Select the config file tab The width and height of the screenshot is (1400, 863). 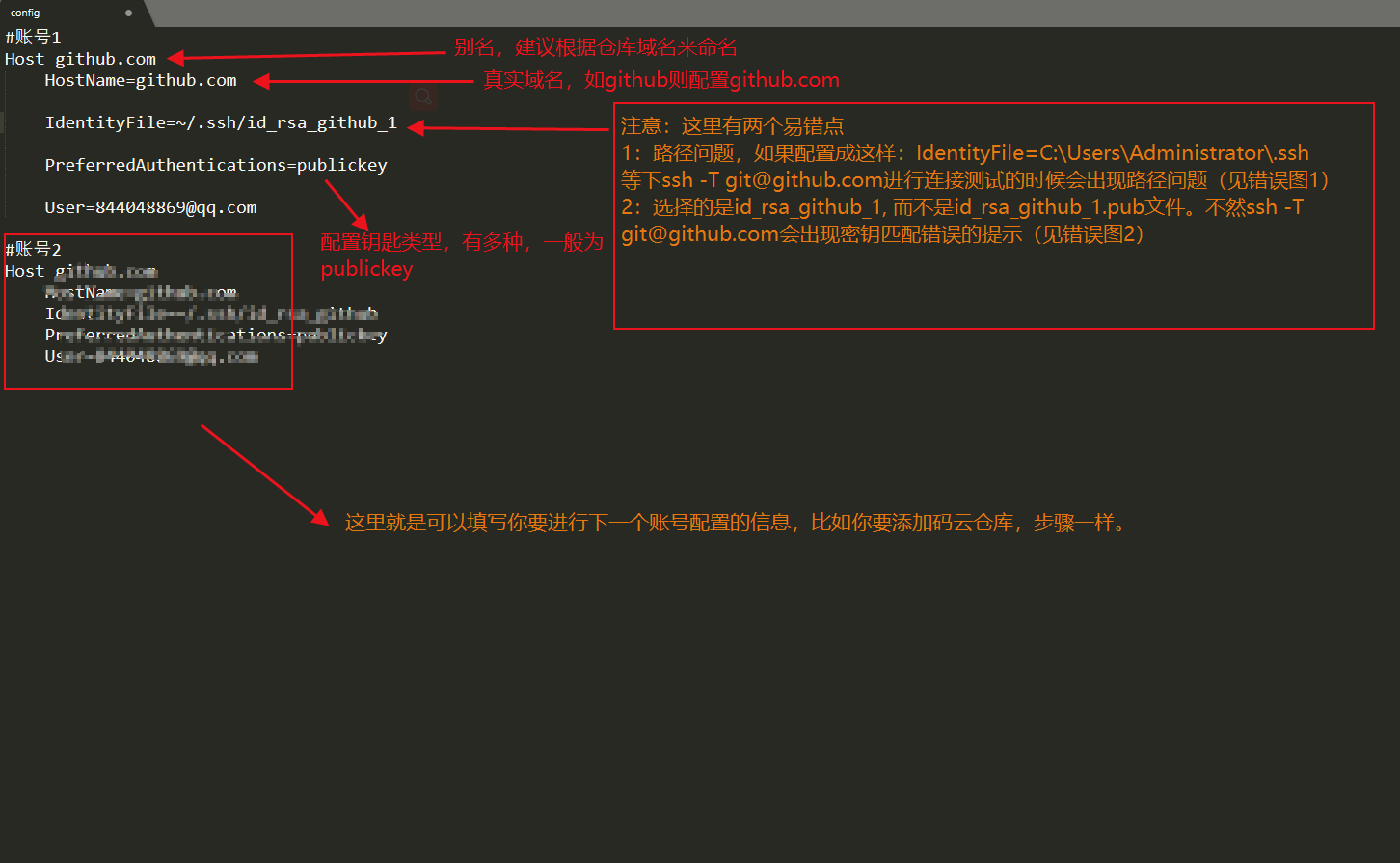click(x=72, y=13)
